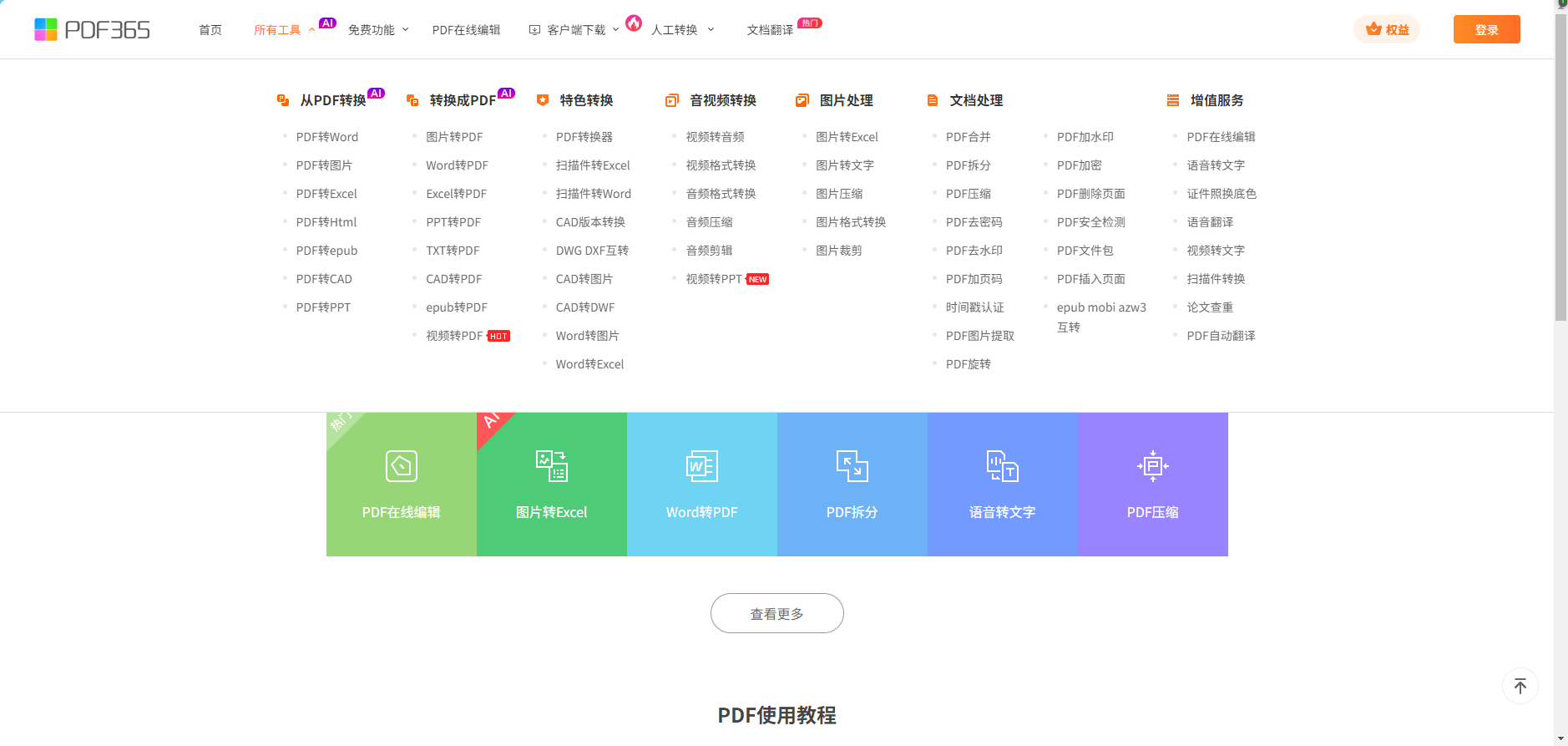Open the 语音转文字 tile icon

1002,466
